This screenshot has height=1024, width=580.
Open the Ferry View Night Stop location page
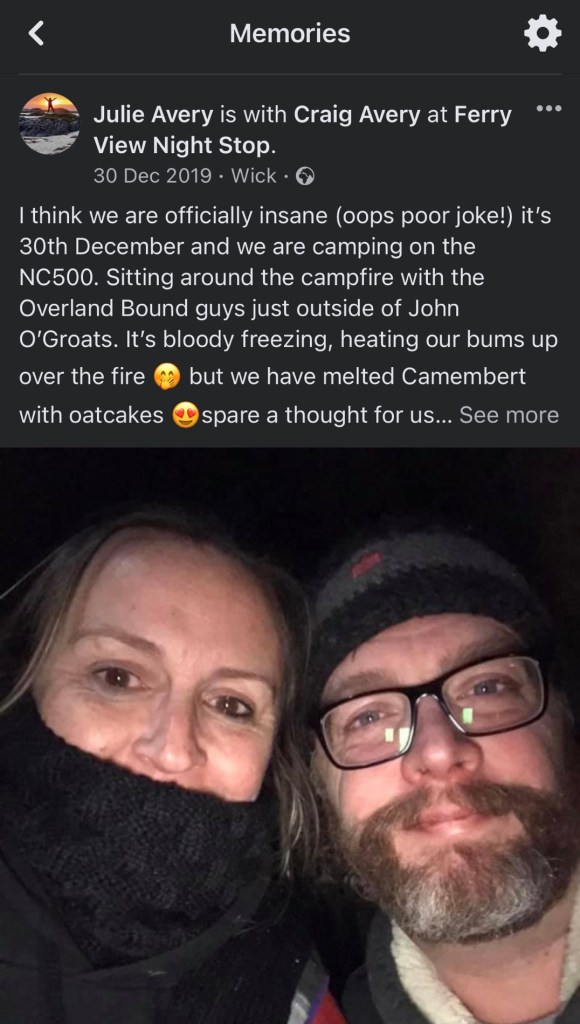302,131
